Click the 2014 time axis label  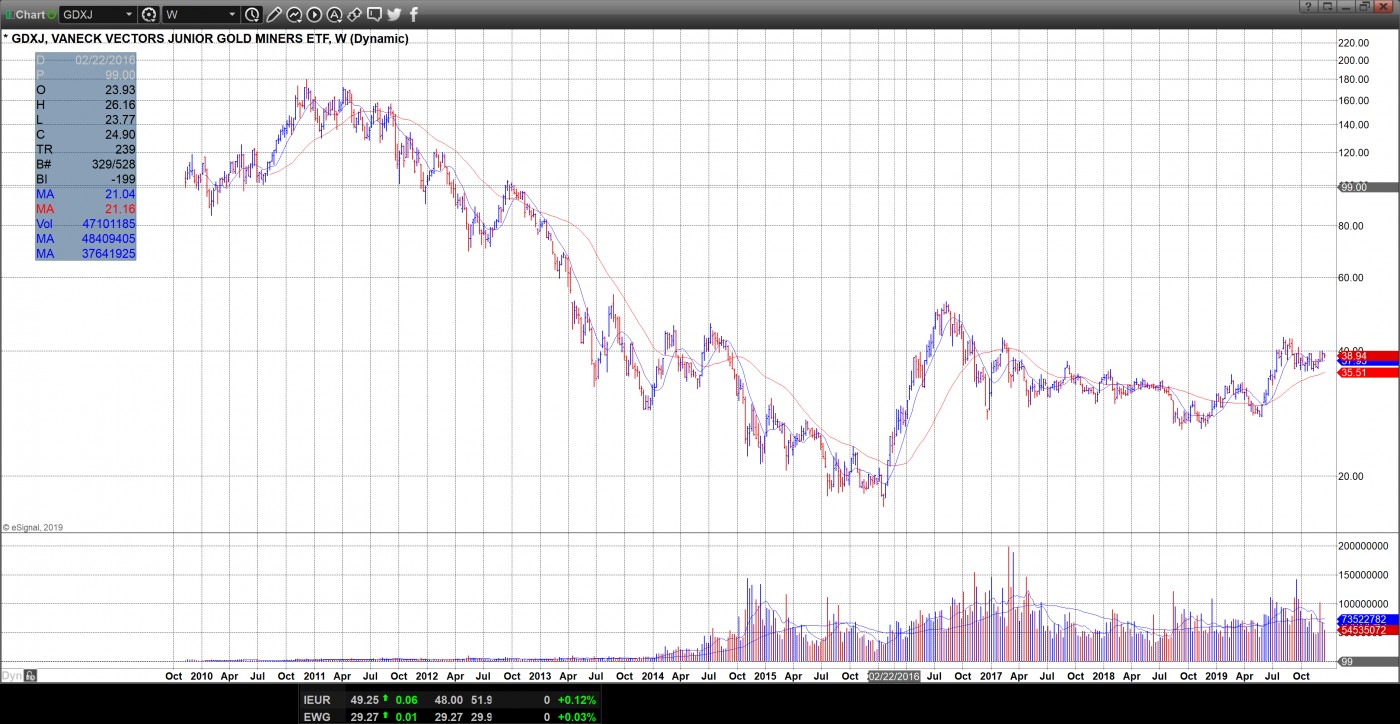click(653, 677)
